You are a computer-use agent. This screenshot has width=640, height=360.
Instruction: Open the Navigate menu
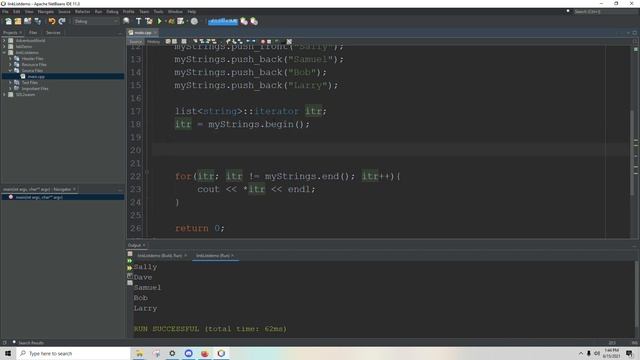tap(45, 11)
